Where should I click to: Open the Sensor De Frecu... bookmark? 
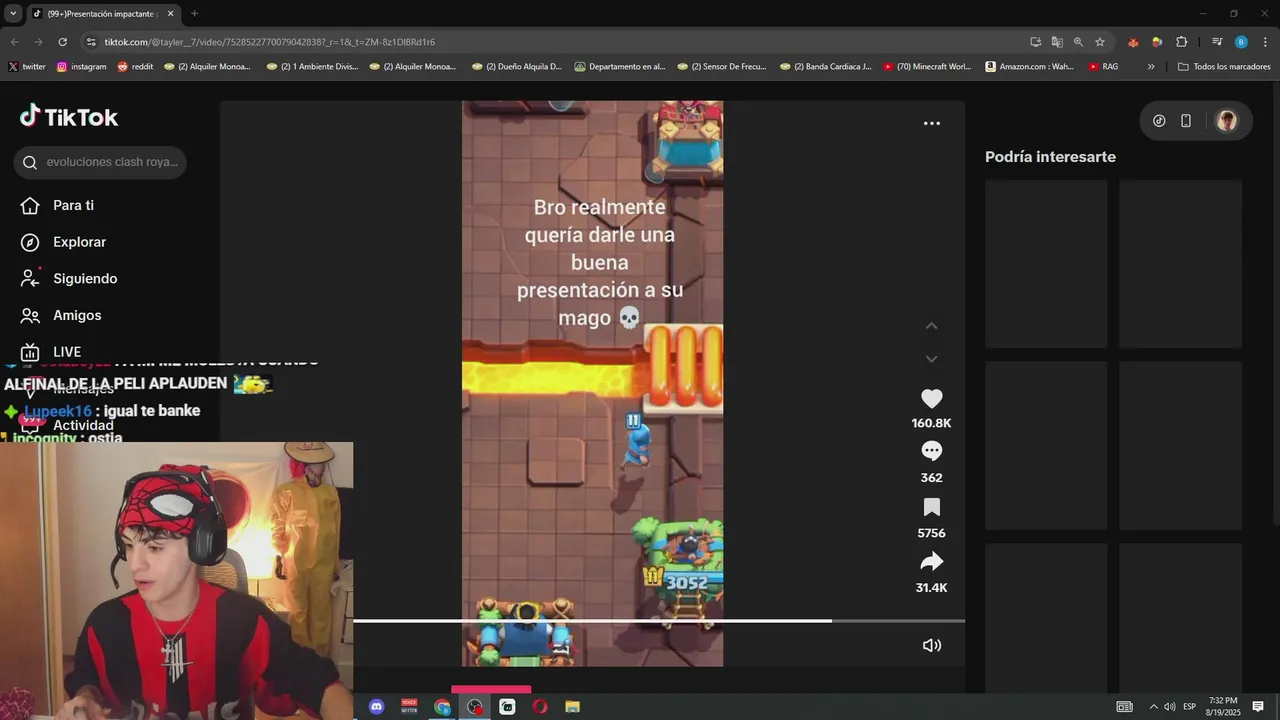coord(722,67)
